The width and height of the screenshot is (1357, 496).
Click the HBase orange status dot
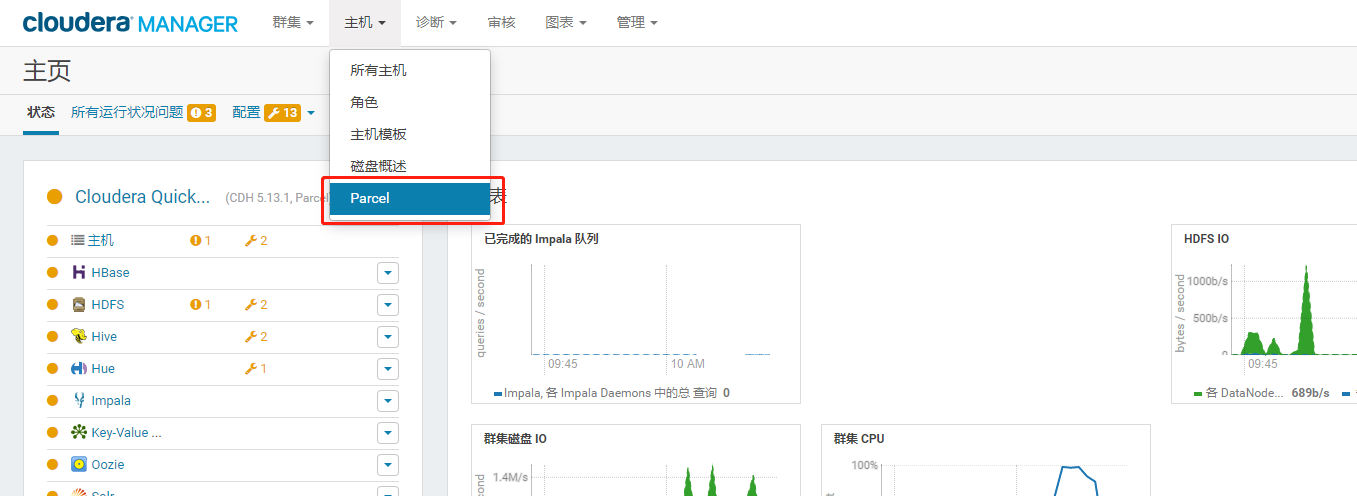(52, 272)
